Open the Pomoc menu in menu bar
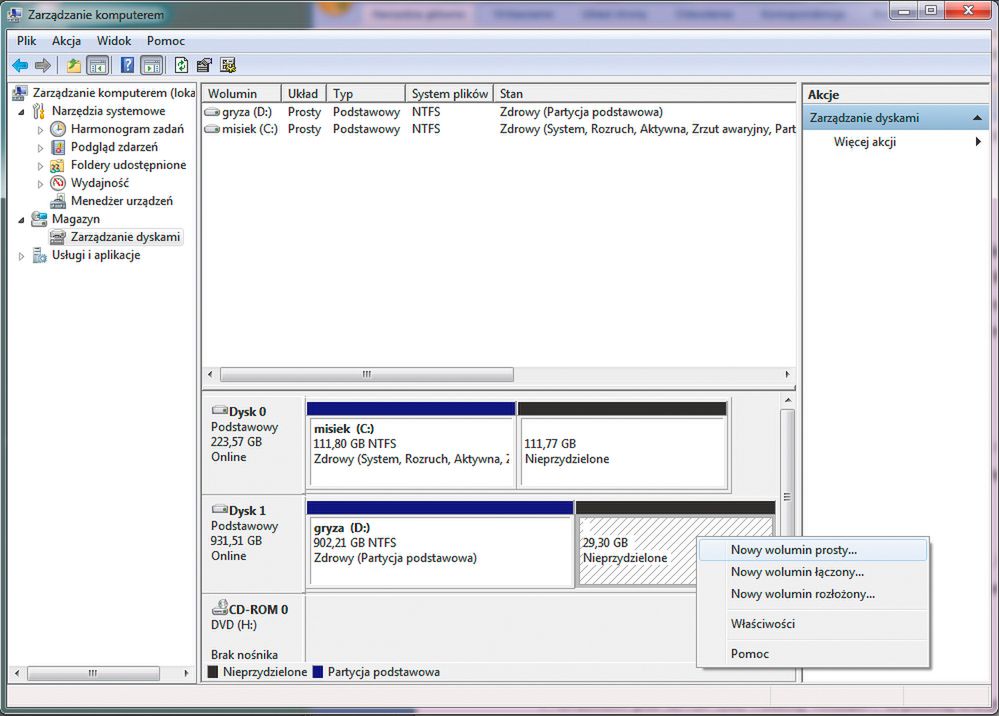 click(166, 41)
